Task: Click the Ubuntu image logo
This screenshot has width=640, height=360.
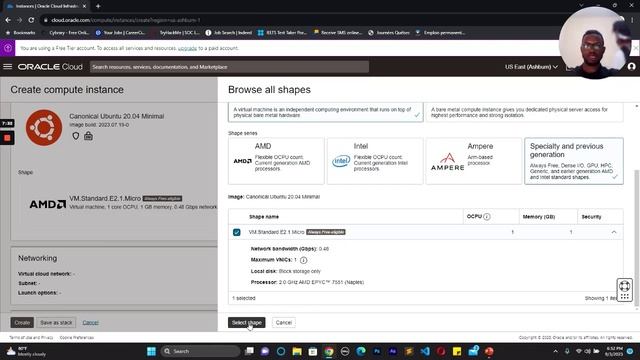Action: [44, 128]
